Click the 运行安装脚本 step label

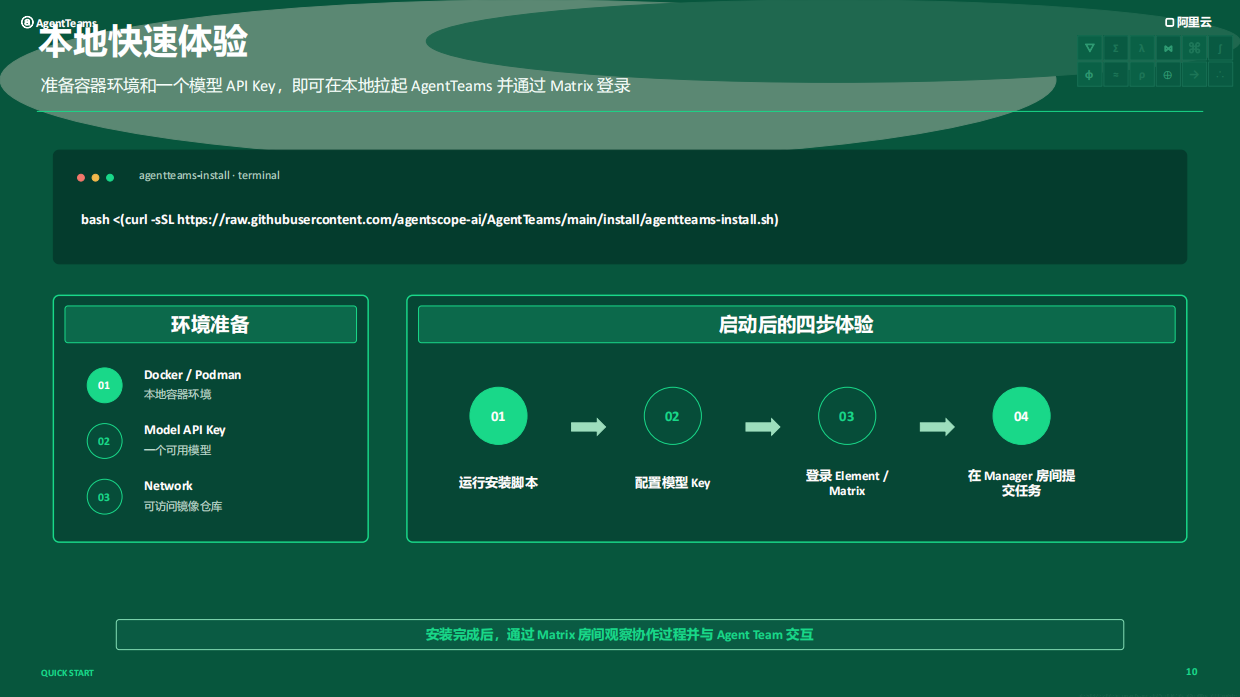pos(498,483)
